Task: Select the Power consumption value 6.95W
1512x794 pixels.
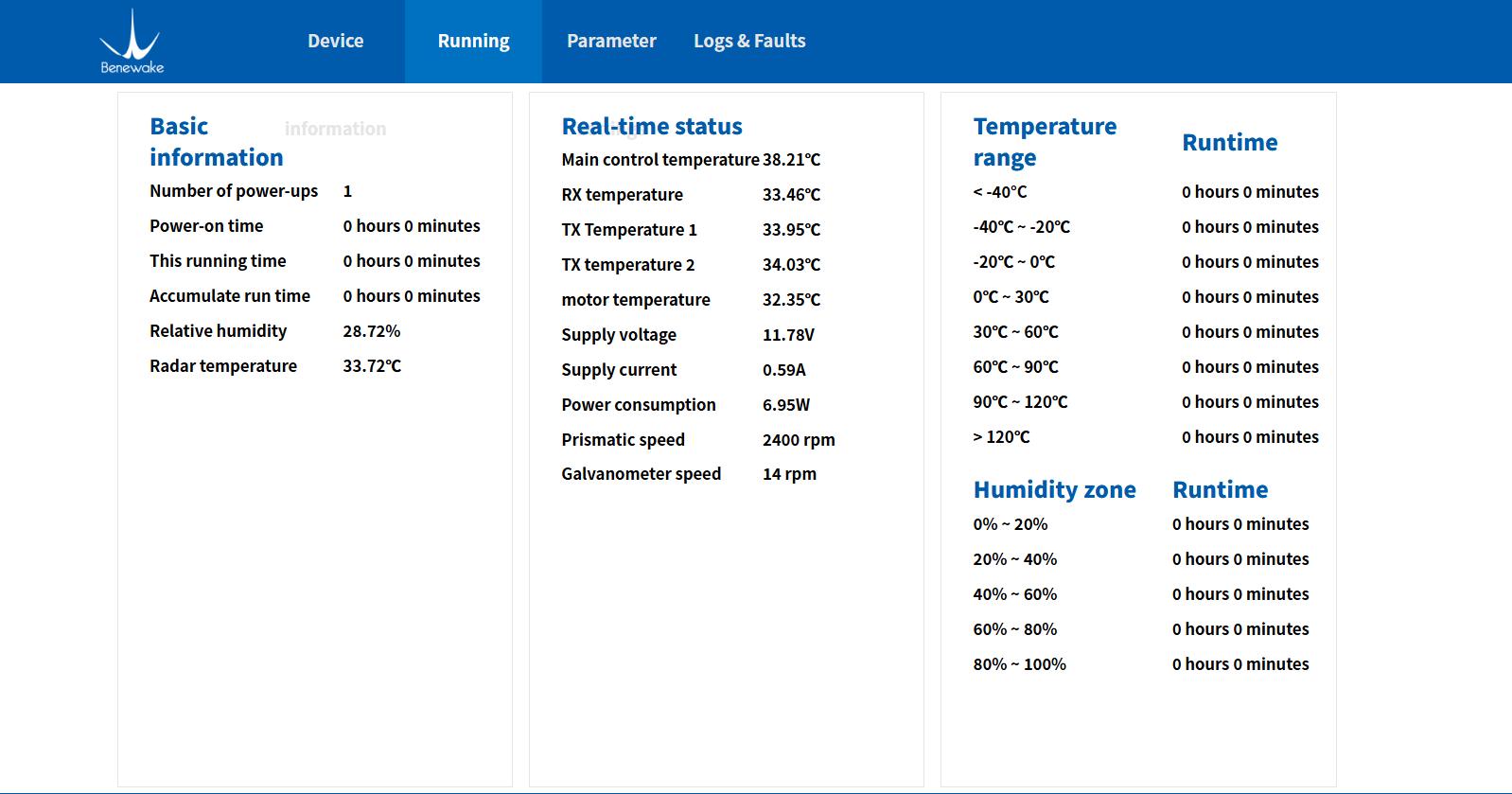Action: pyautogui.click(x=786, y=405)
